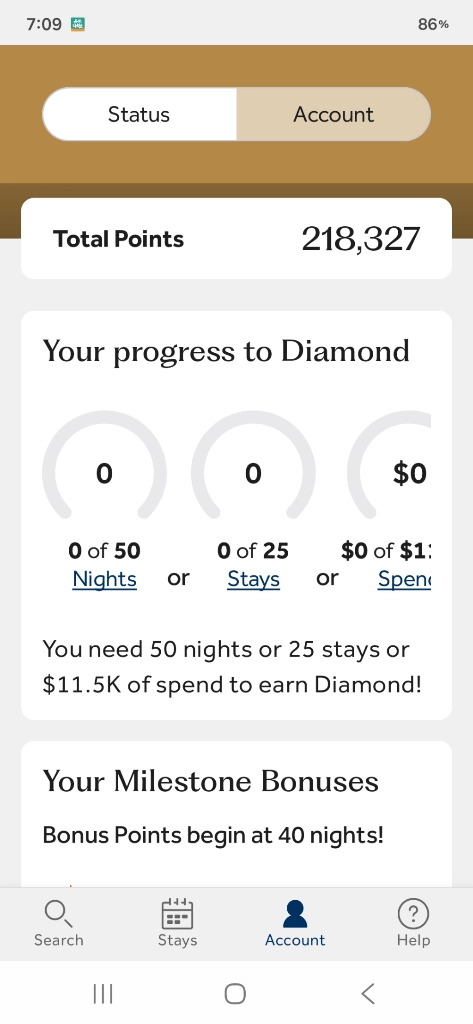Screen dimensions: 473x1024
Task: Tap the Android recent apps icon
Action: (x=103, y=994)
